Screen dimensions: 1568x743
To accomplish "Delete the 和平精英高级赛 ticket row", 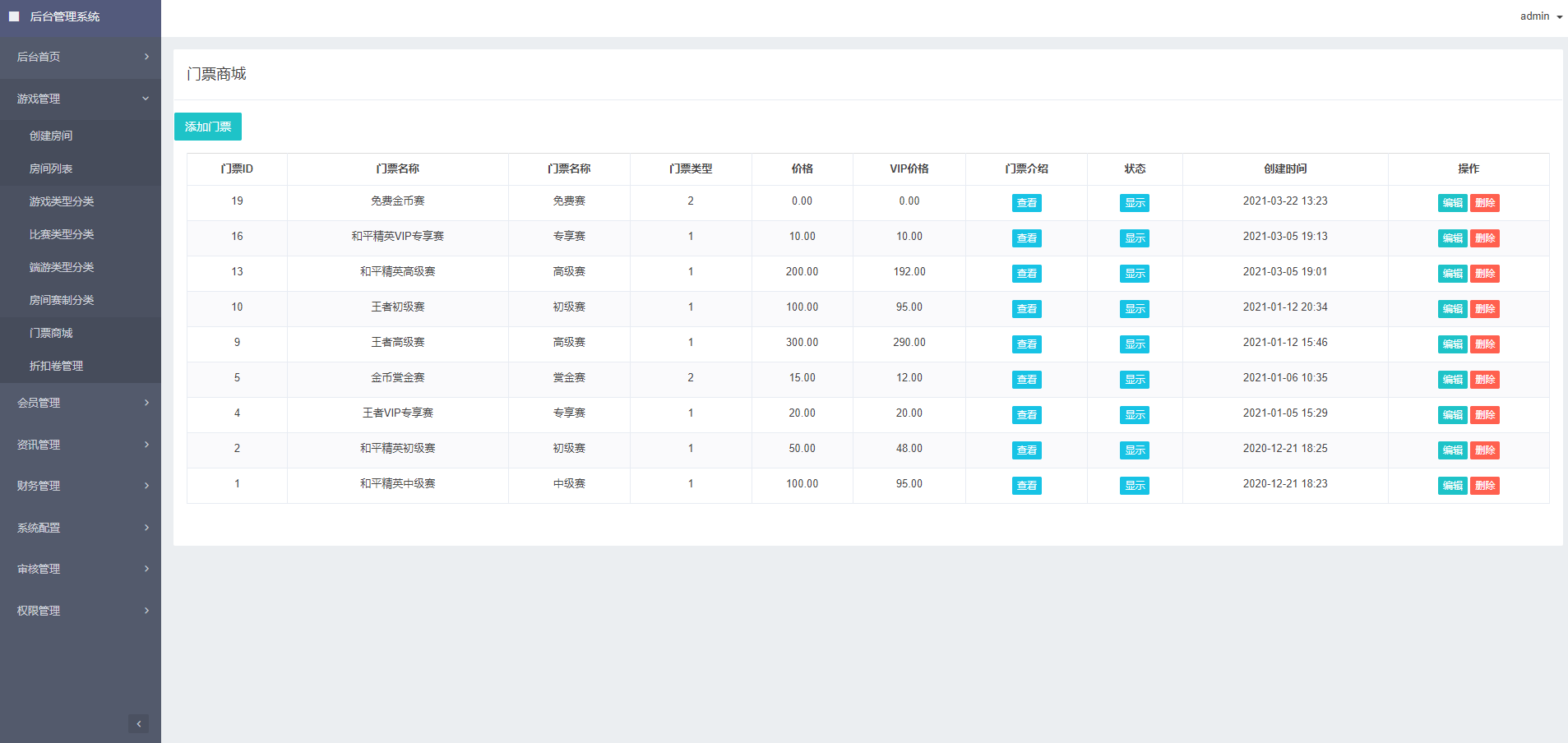I will pos(1484,274).
